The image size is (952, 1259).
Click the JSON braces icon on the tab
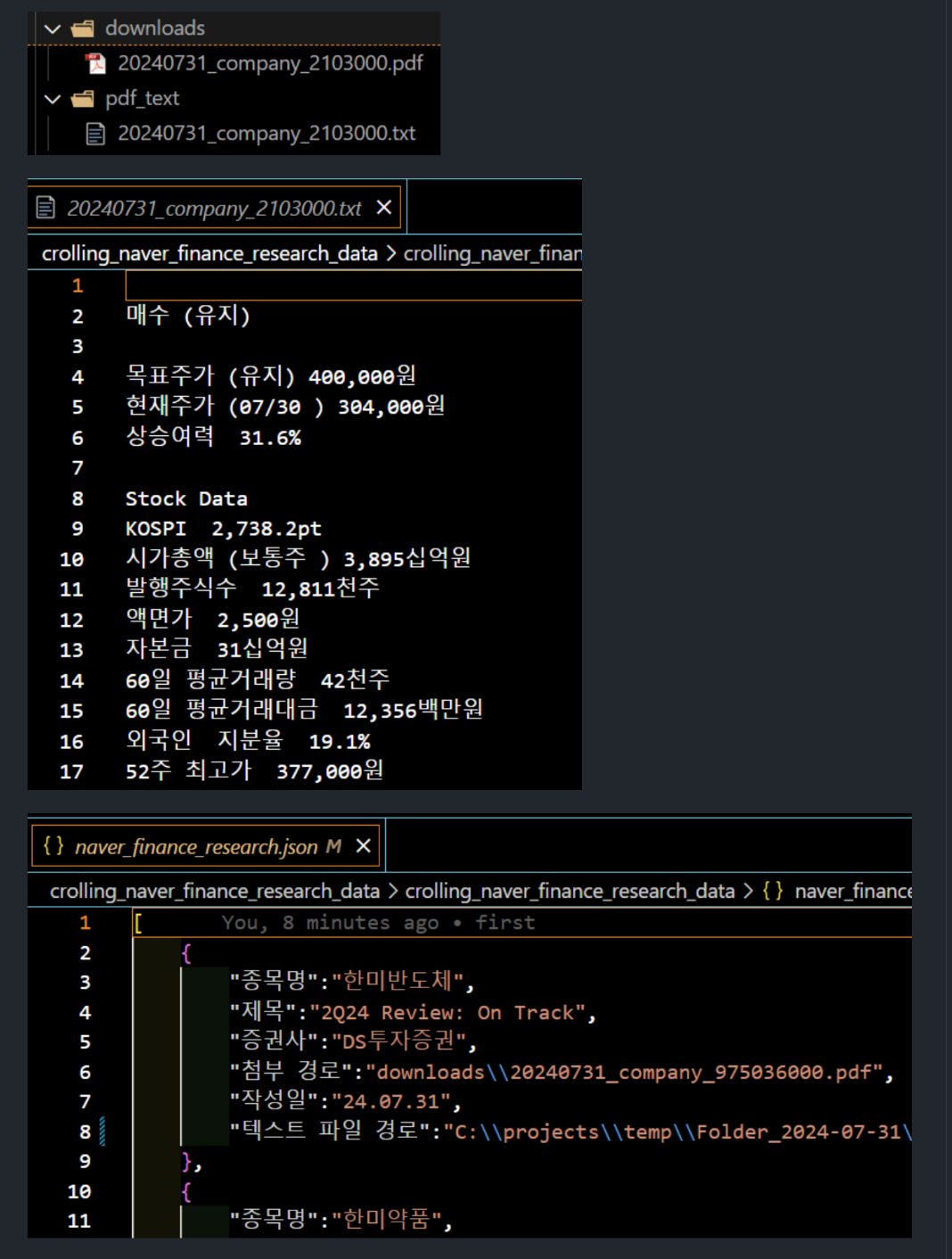coord(53,846)
